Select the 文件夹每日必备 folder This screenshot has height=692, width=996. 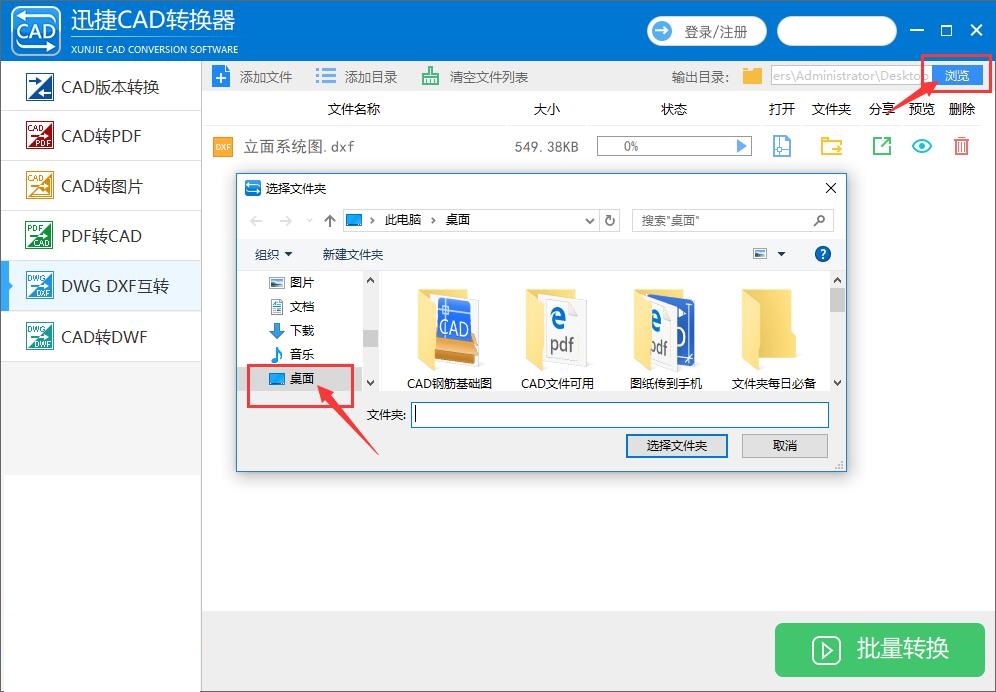tap(773, 339)
